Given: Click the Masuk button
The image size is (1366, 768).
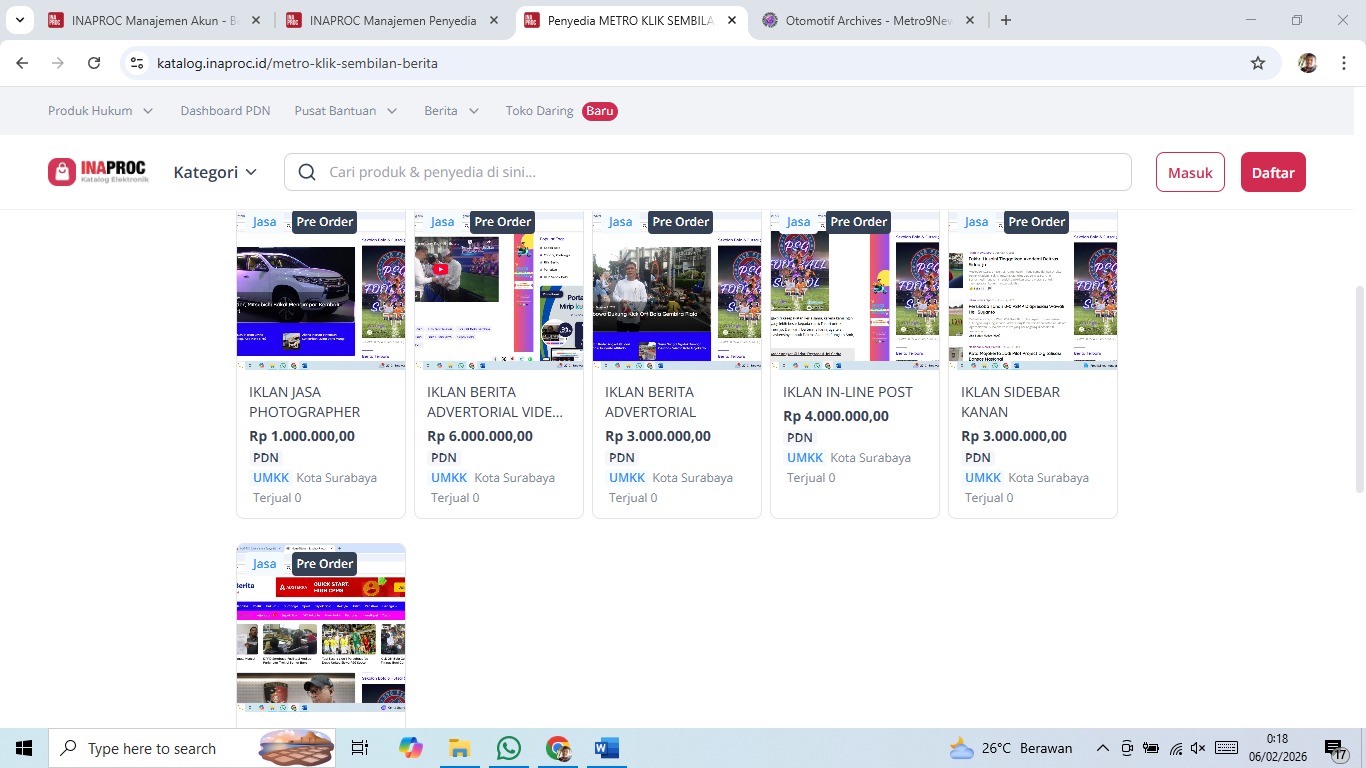Looking at the screenshot, I should 1190,172.
